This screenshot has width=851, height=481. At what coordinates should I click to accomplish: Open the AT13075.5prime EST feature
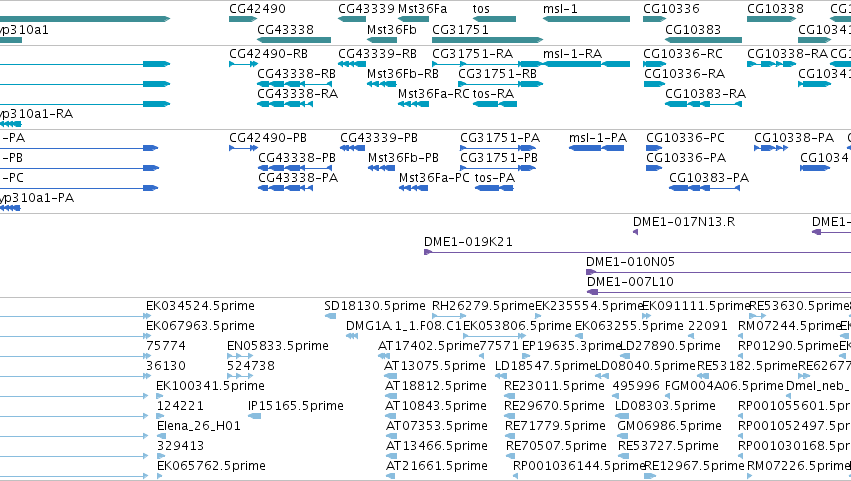pyautogui.click(x=390, y=376)
